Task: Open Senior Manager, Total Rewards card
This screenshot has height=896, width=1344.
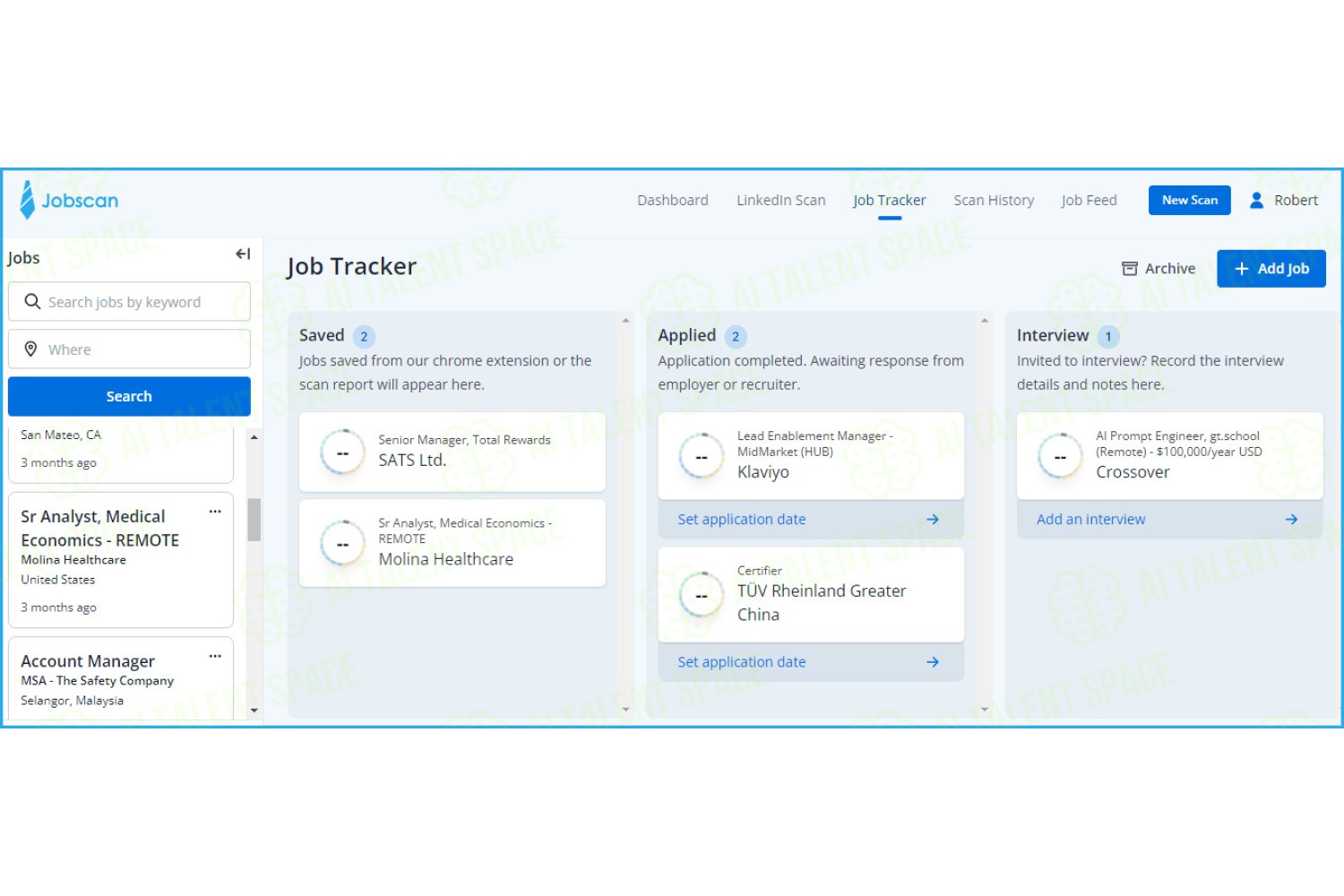Action: (452, 452)
